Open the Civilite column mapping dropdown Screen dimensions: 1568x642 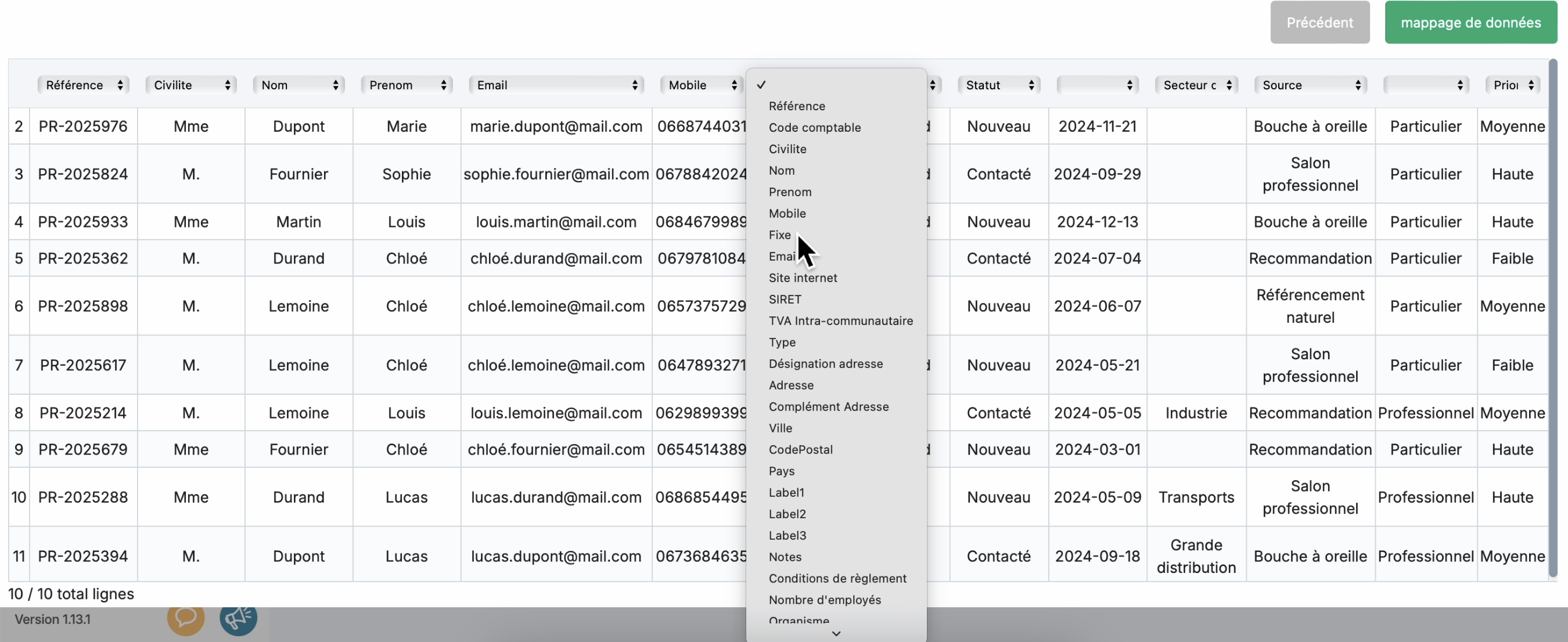point(191,85)
